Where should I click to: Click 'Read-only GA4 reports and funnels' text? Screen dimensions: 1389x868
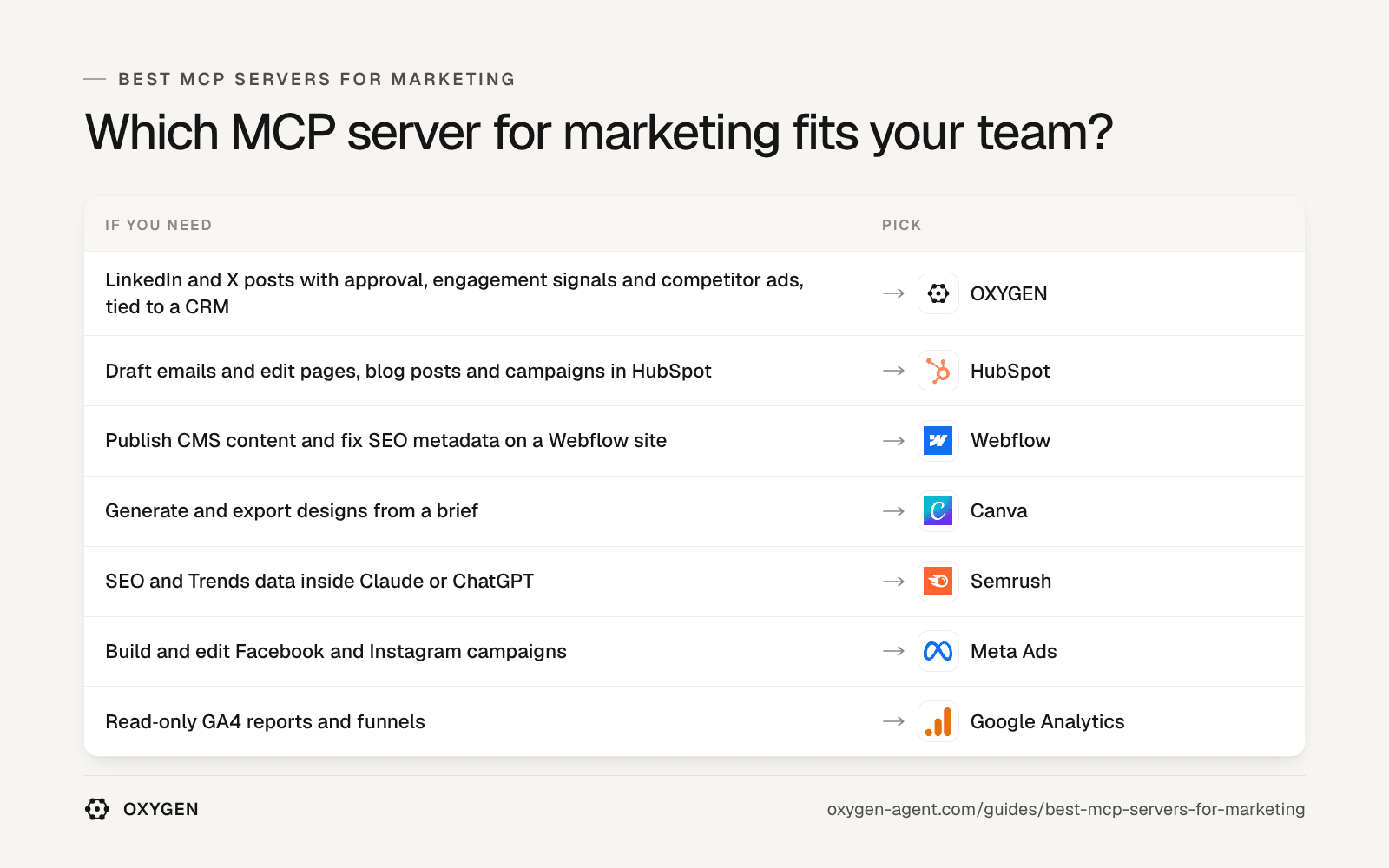[x=266, y=721]
